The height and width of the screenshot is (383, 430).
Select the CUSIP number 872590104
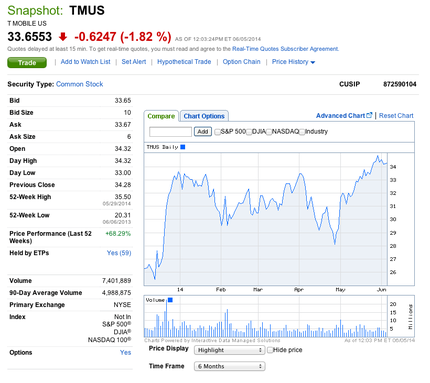(400, 84)
